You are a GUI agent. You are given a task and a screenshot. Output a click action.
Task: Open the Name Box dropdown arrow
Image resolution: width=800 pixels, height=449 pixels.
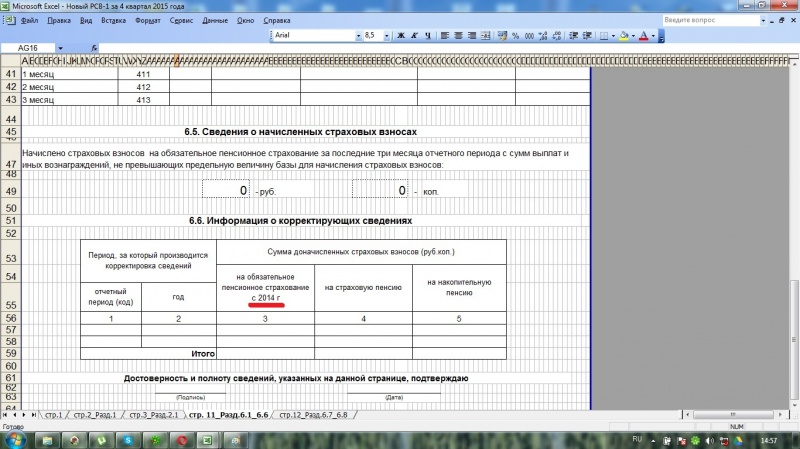pos(61,48)
